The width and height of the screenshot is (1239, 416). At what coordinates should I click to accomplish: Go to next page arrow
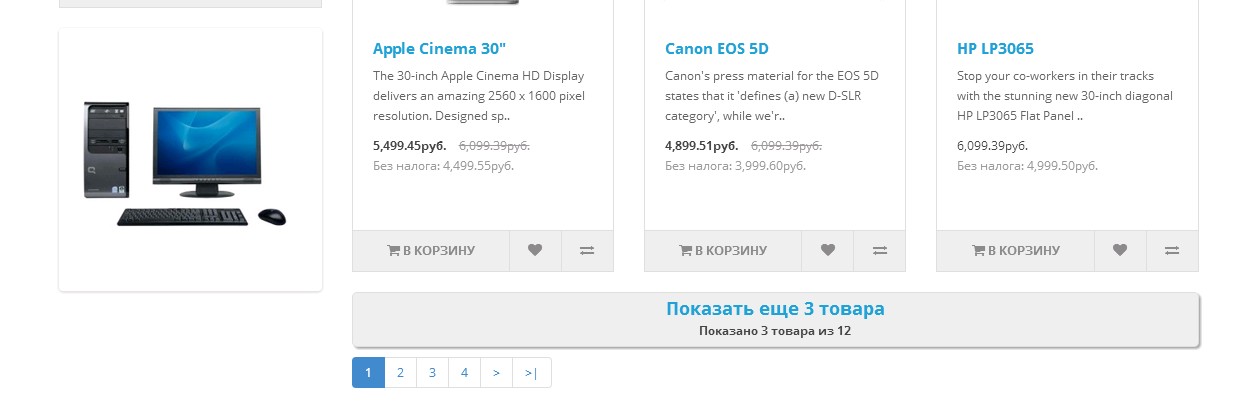point(496,372)
